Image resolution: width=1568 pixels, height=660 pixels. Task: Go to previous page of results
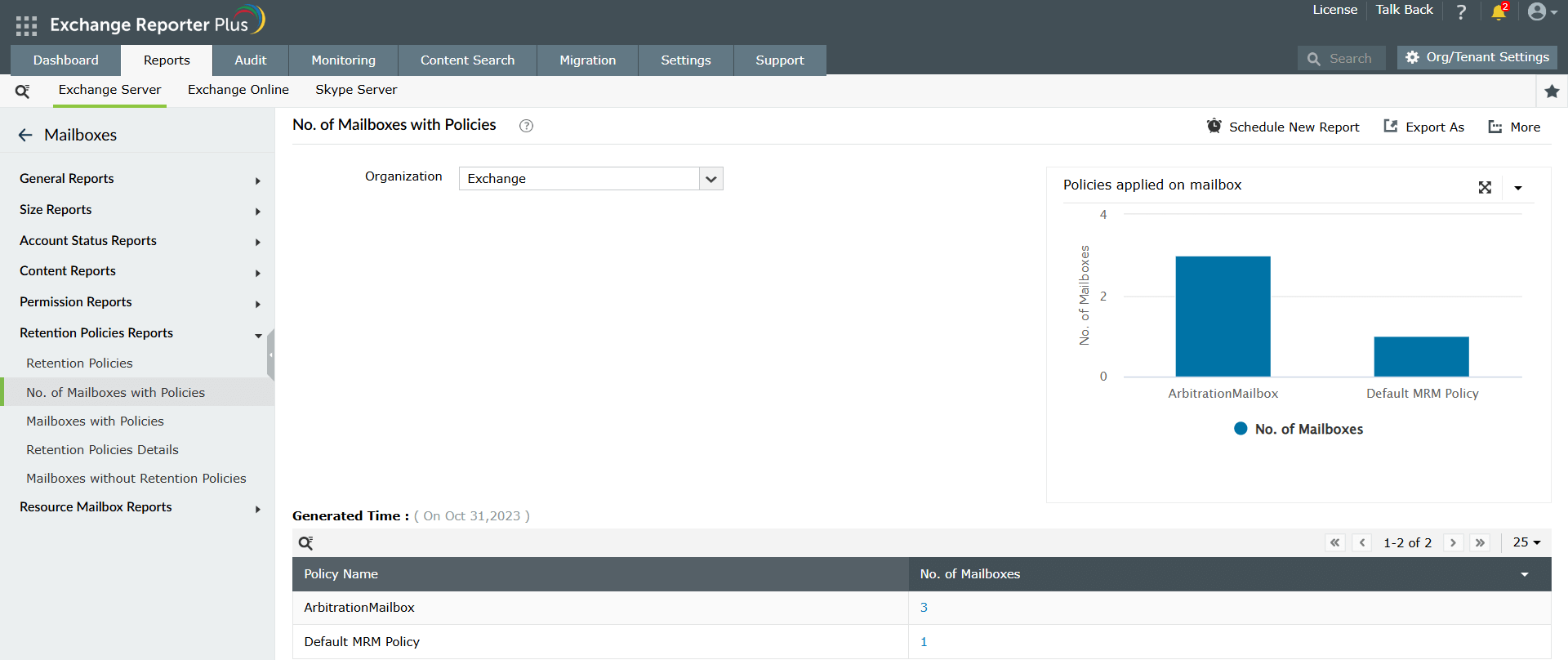tap(1362, 542)
